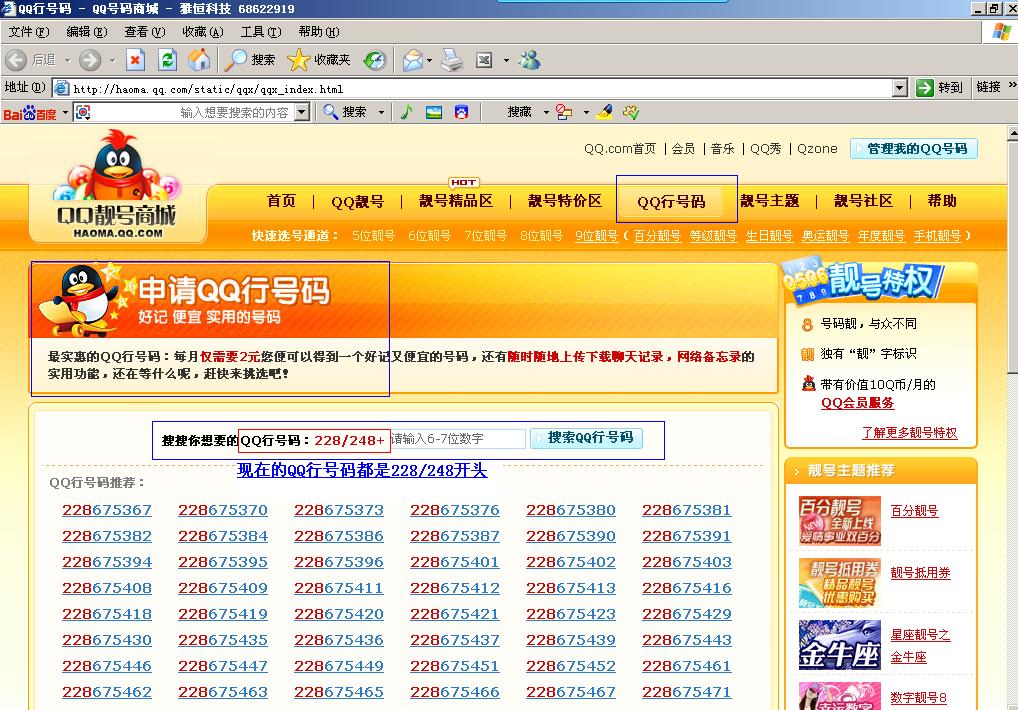Open the 收藏夹 favorites star icon
1018x710 pixels.
click(x=297, y=59)
